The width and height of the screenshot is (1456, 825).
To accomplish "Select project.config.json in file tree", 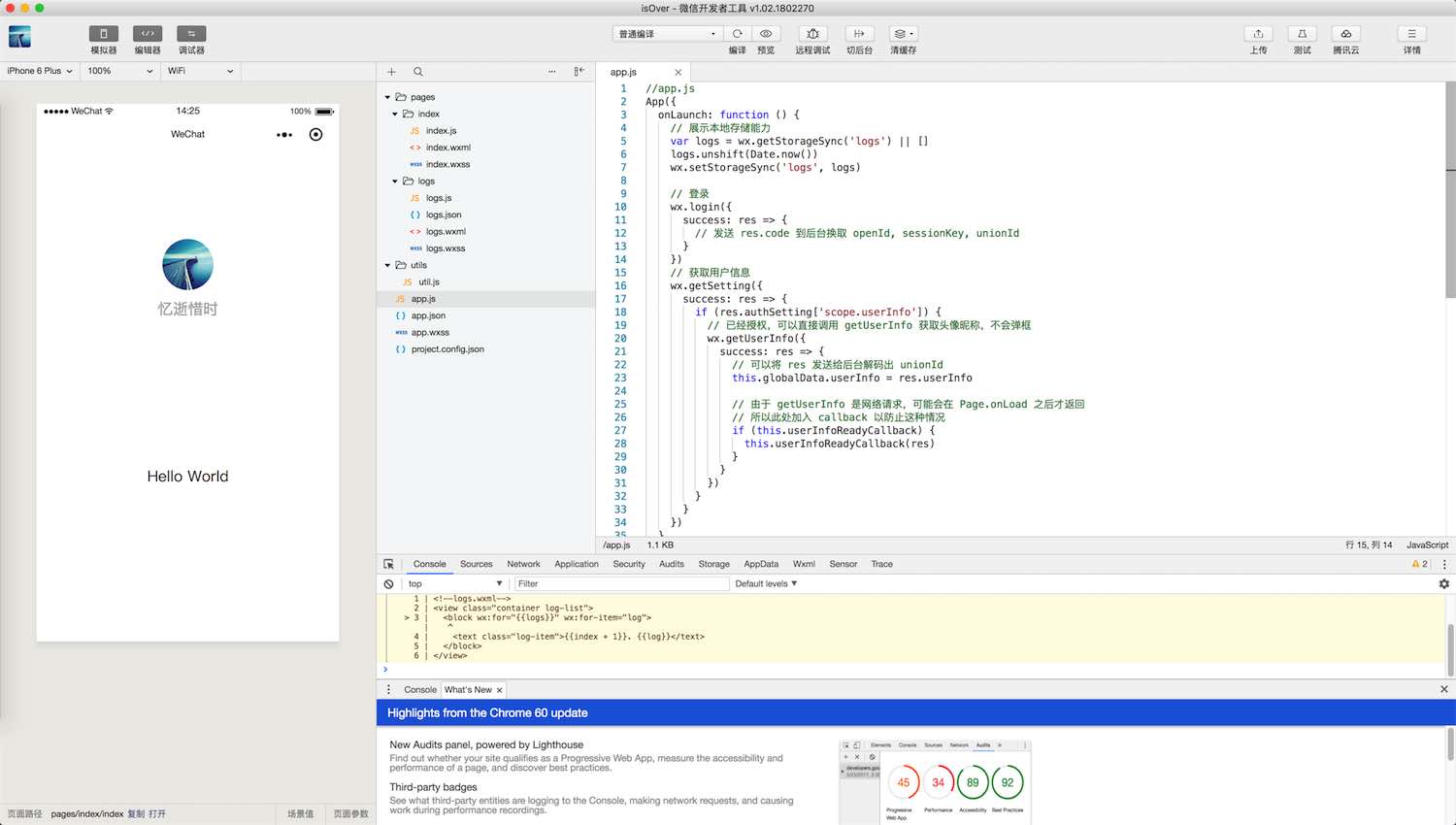I will 447,349.
